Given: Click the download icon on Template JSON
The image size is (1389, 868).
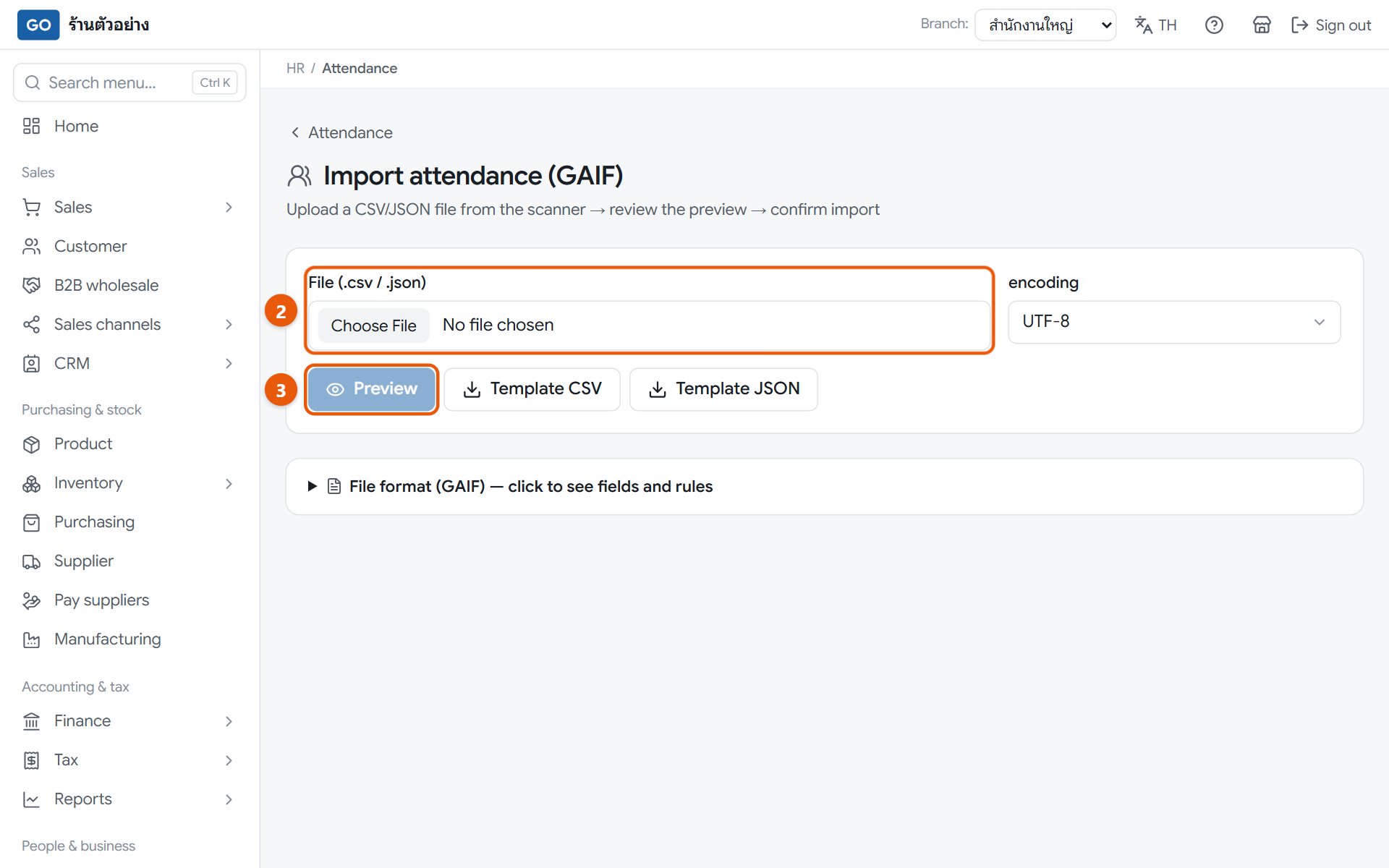Looking at the screenshot, I should pos(658,389).
